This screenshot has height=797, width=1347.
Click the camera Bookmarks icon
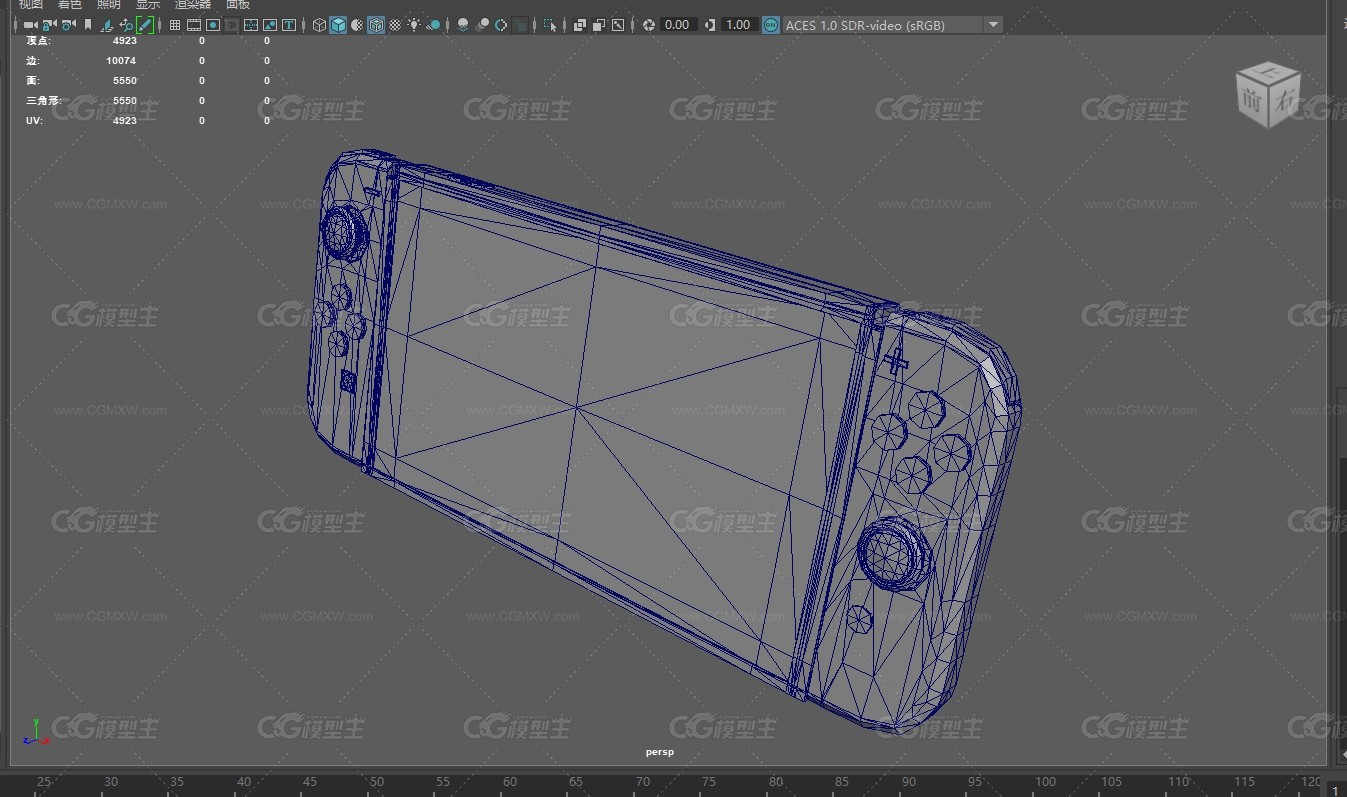coord(88,25)
